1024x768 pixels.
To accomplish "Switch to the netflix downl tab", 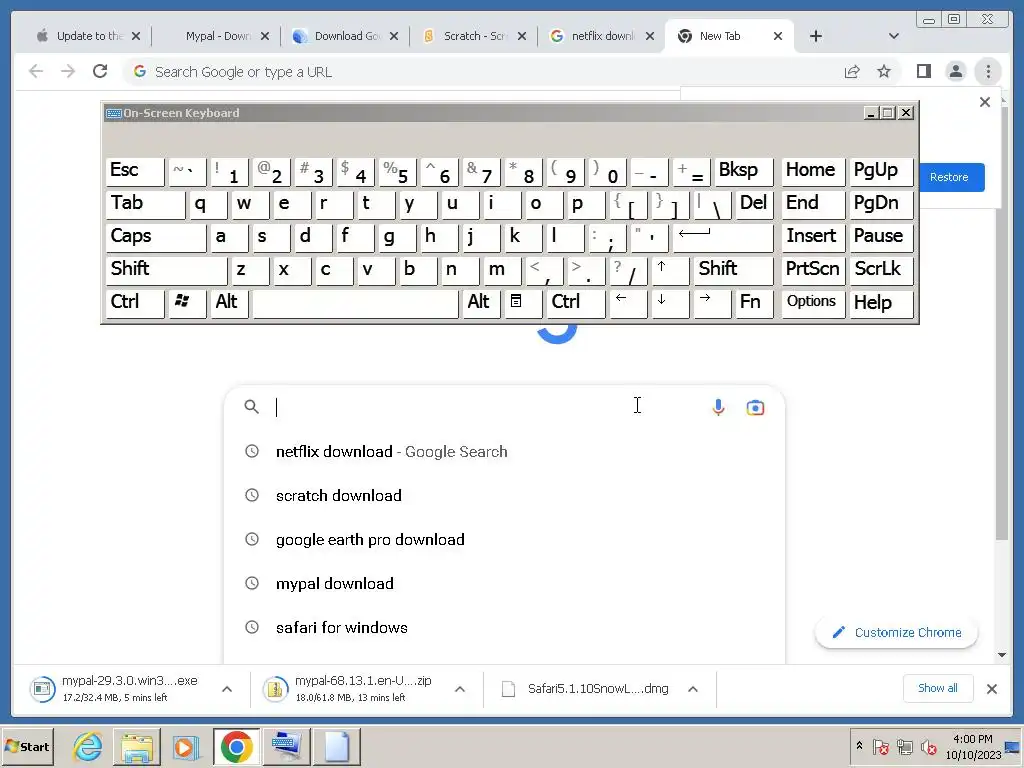I will point(602,36).
